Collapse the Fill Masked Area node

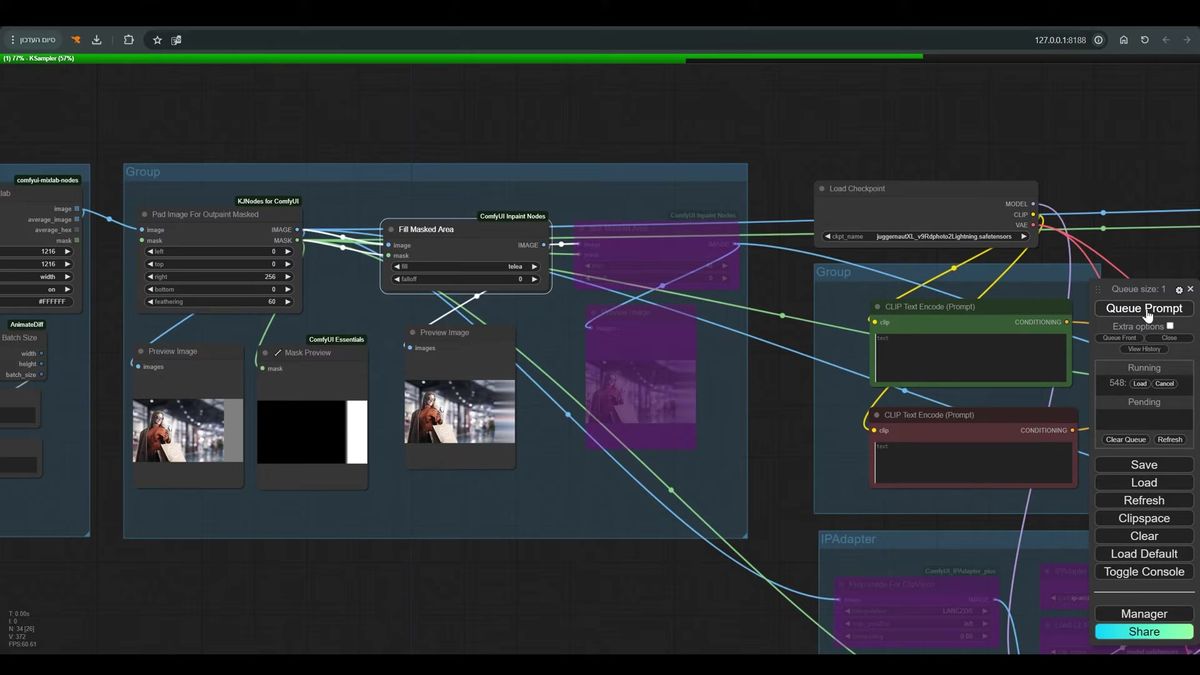click(391, 229)
